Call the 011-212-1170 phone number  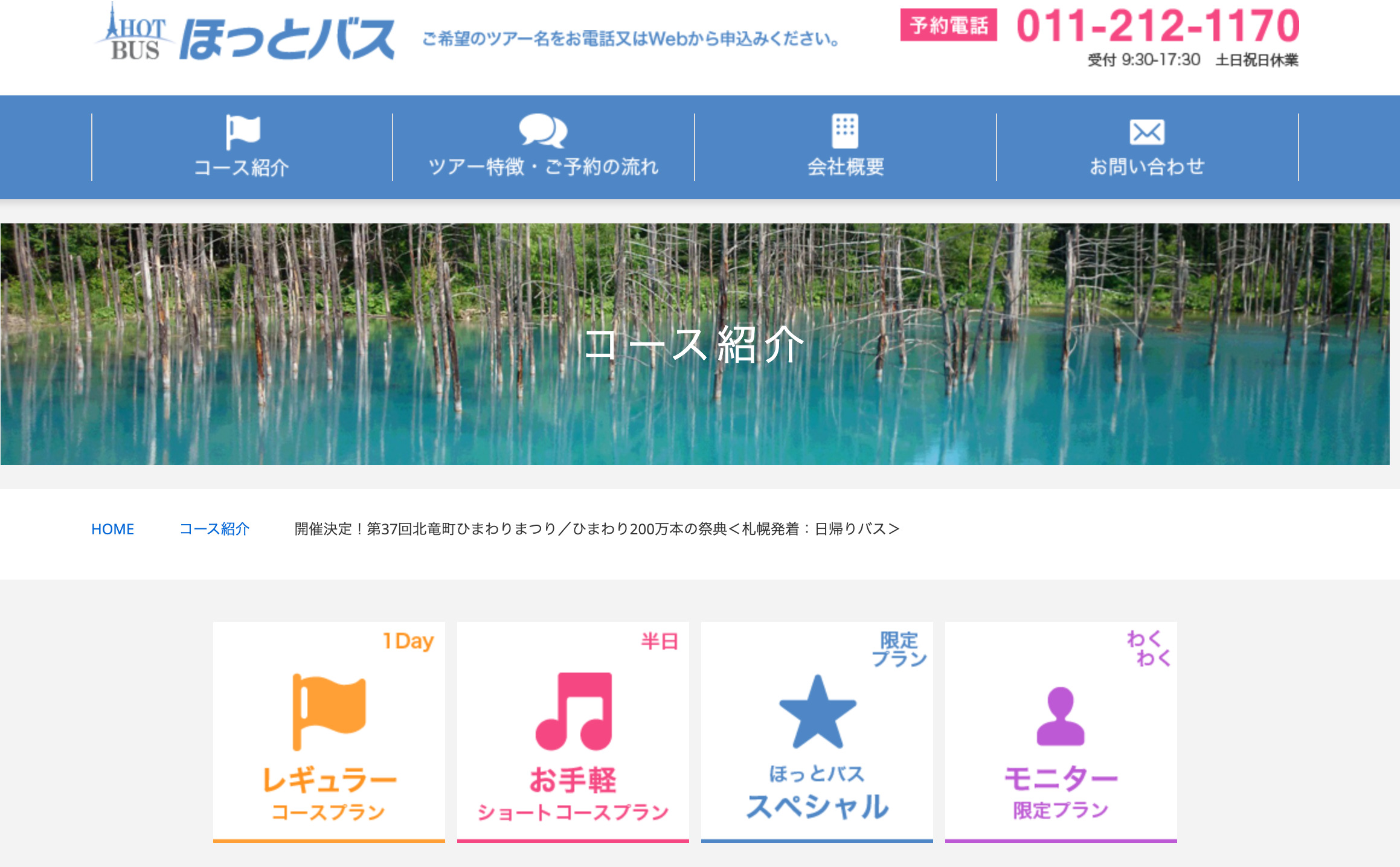1158,27
